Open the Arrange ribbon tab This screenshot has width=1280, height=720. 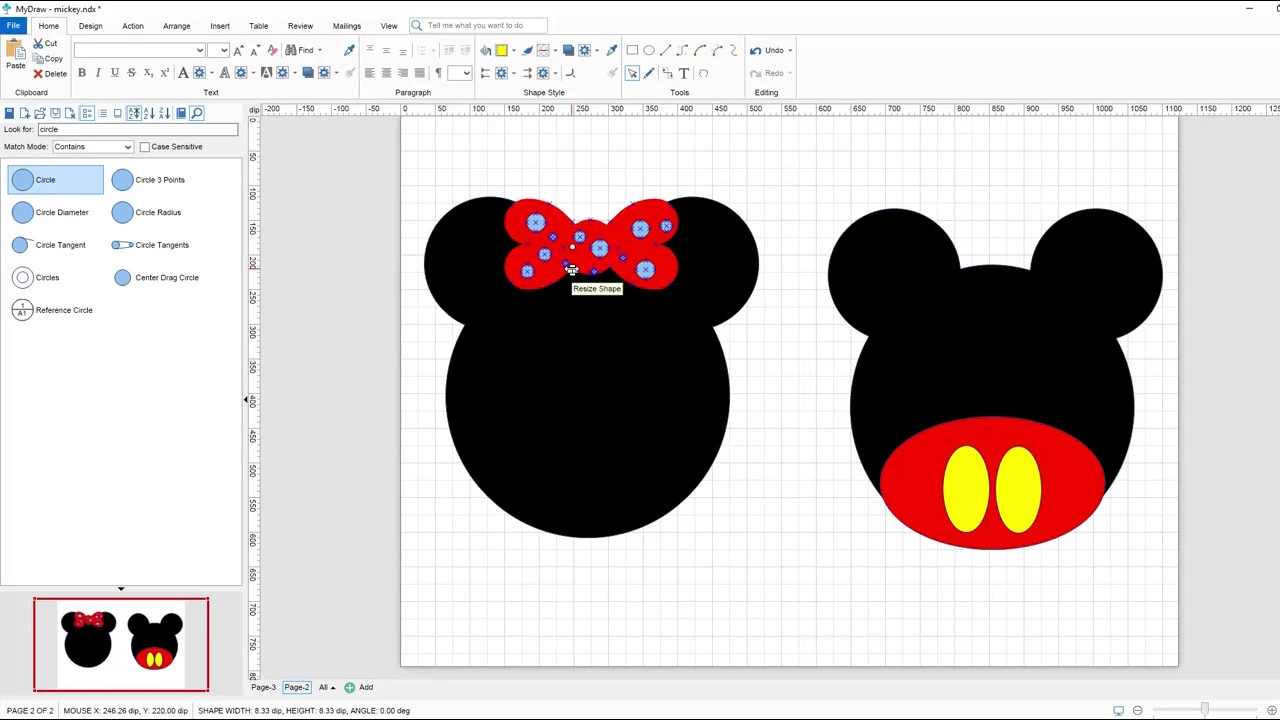pyautogui.click(x=176, y=25)
